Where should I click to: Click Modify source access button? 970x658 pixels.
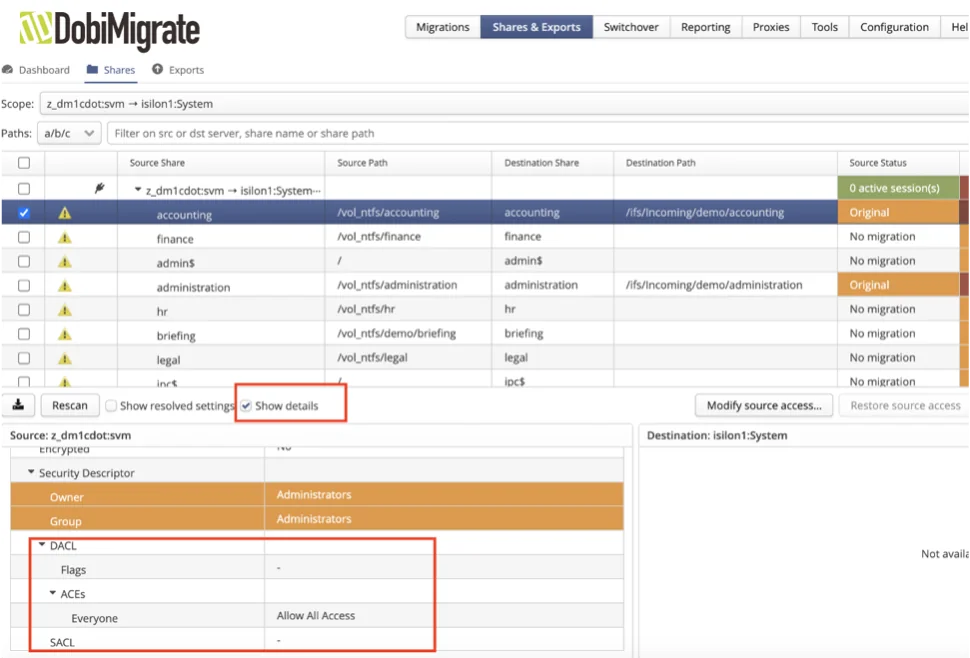coord(764,405)
